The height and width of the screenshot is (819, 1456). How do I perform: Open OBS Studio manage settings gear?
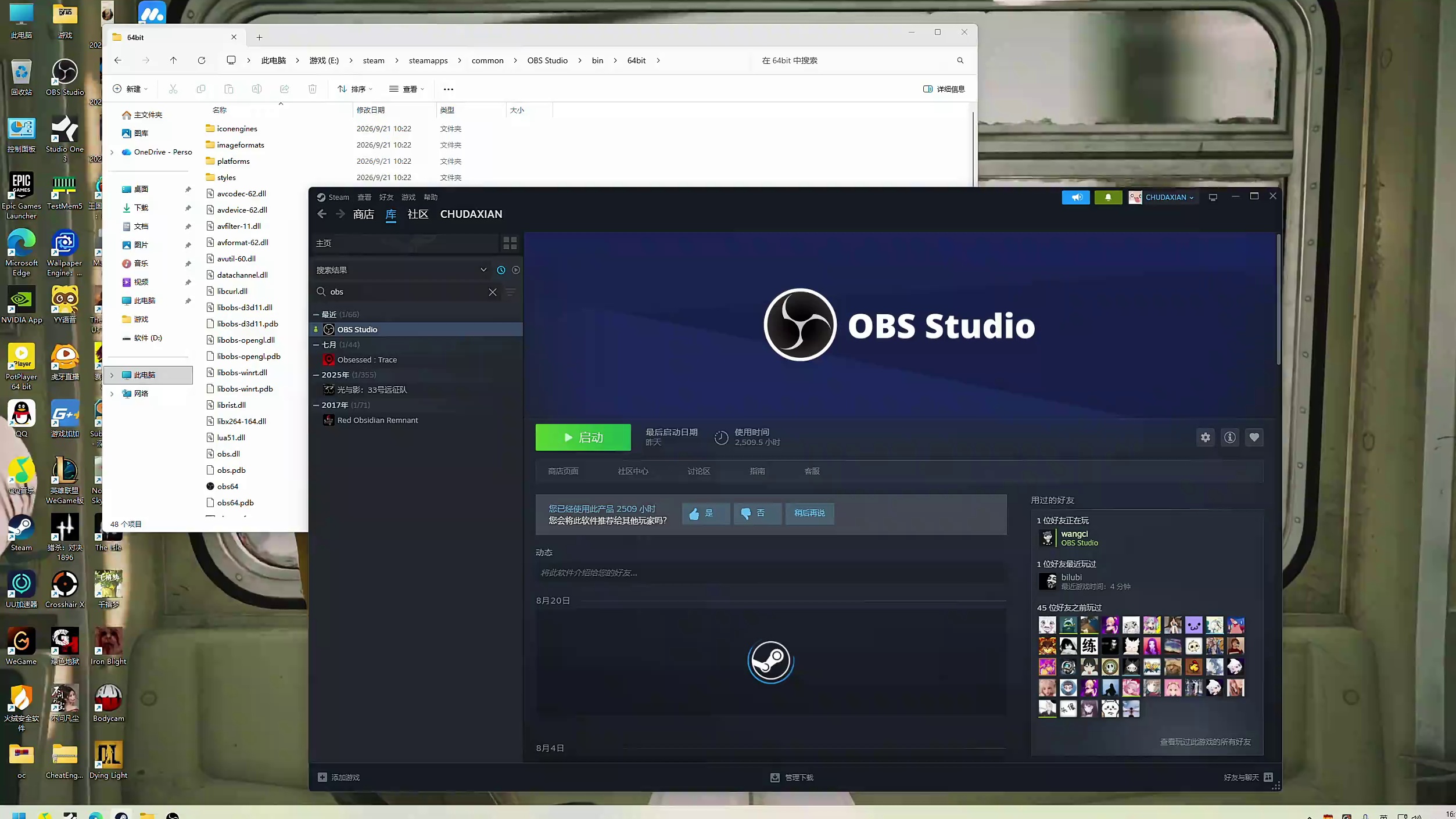(x=1206, y=437)
